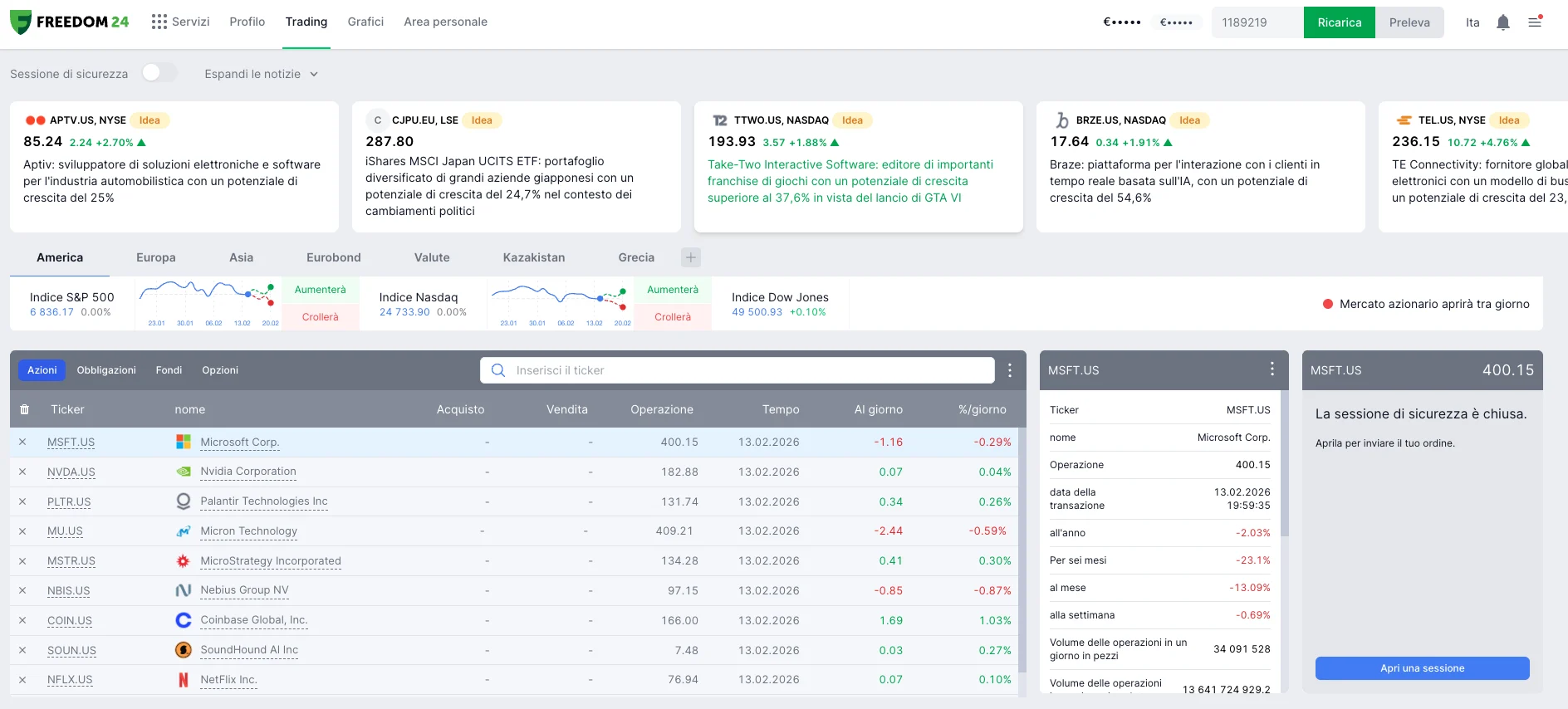Open watchlist three-dot options menu
The width and height of the screenshot is (1568, 709).
[x=1010, y=370]
